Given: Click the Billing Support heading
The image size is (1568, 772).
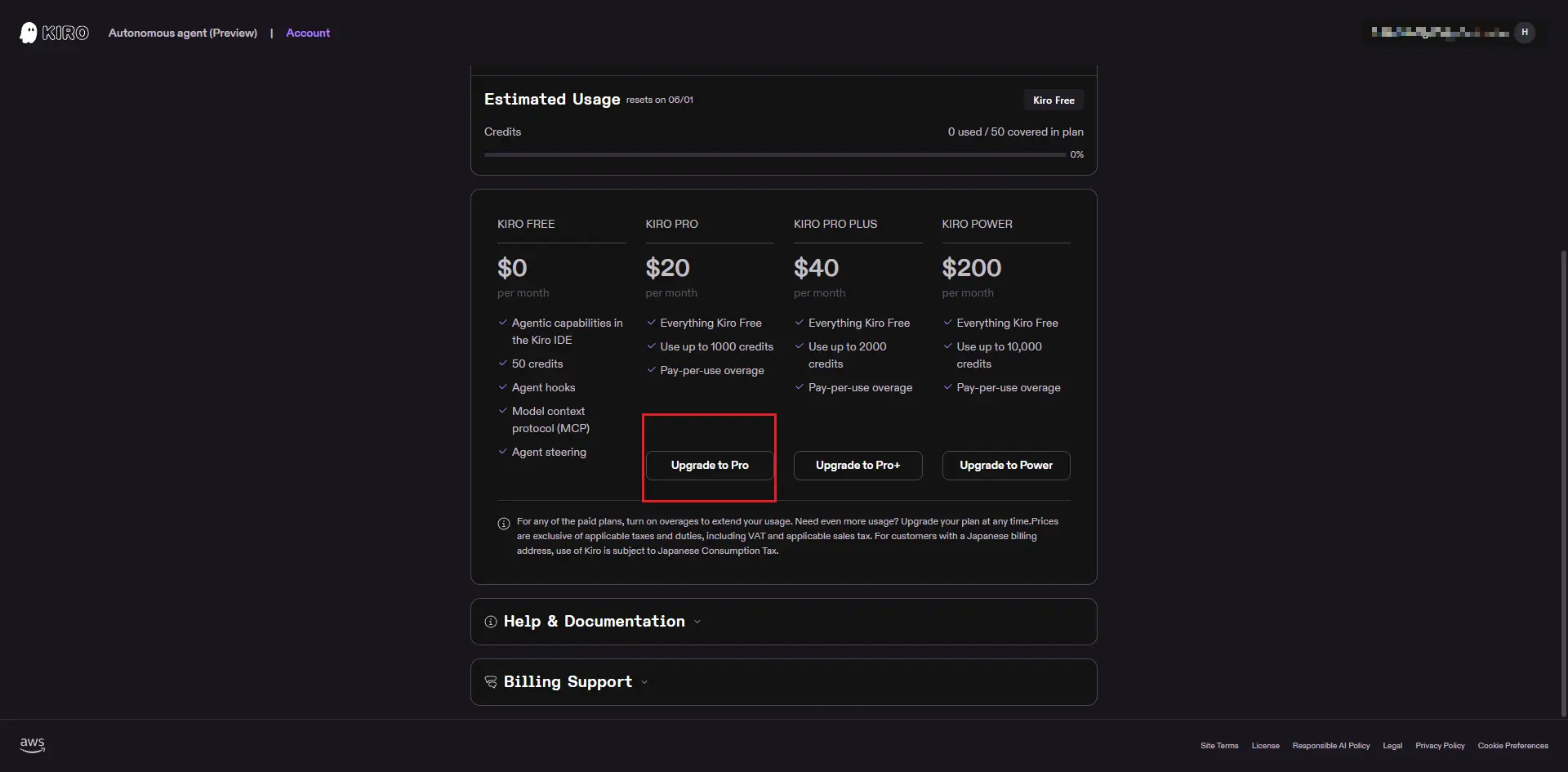Looking at the screenshot, I should tap(568, 682).
